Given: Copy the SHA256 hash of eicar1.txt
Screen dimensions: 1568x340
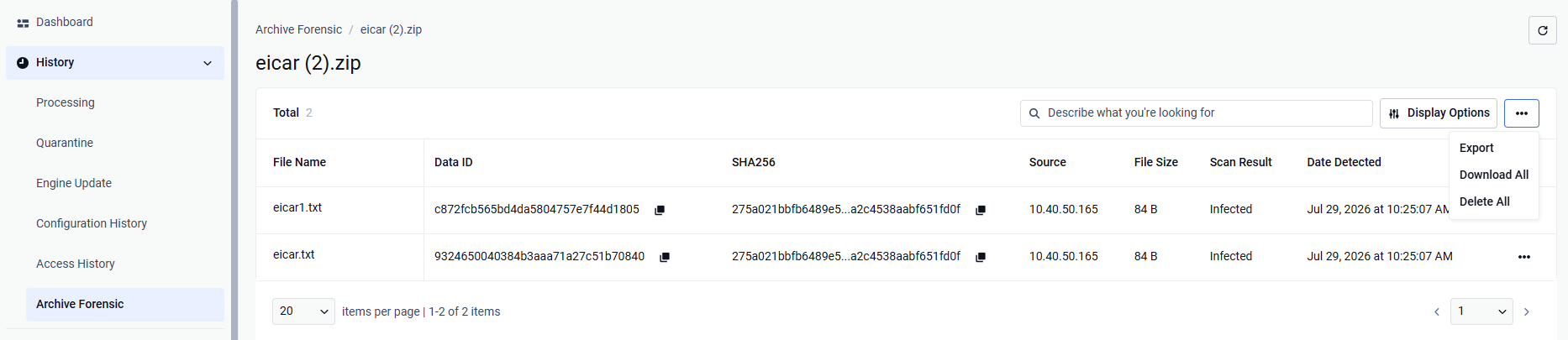Looking at the screenshot, I should [981, 210].
